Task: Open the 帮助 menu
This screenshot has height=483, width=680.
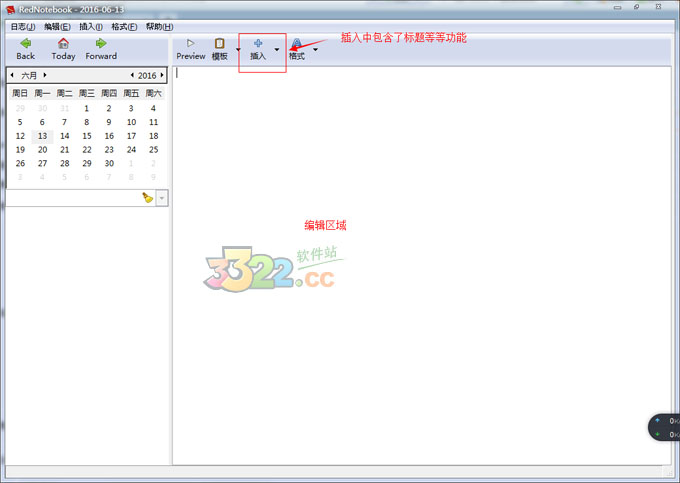Action: tap(159, 26)
